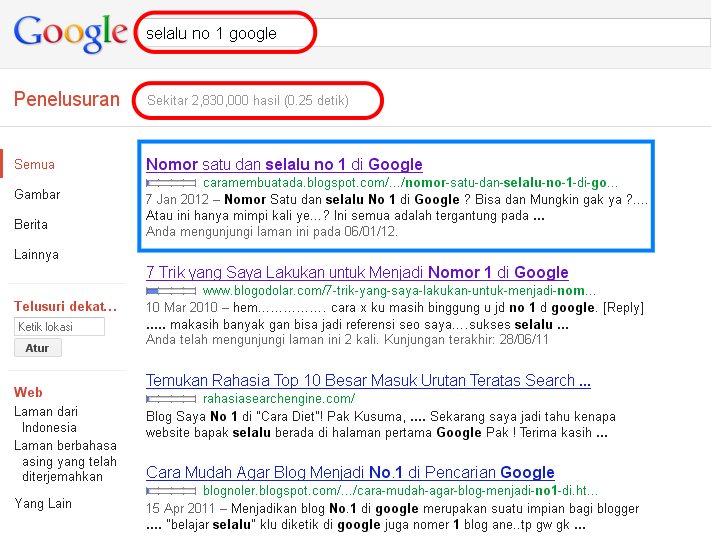Screen dimensions: 711x537
Task: Open result 'Nomor satu dan selalu no 1 di Google'
Action: point(284,164)
